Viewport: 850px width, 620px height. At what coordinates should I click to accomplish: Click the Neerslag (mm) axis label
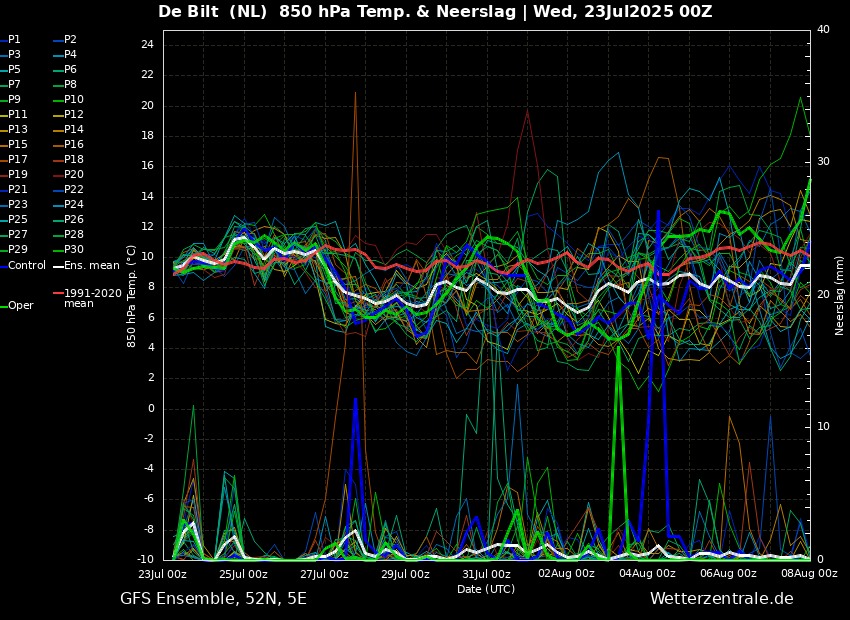click(x=840, y=295)
